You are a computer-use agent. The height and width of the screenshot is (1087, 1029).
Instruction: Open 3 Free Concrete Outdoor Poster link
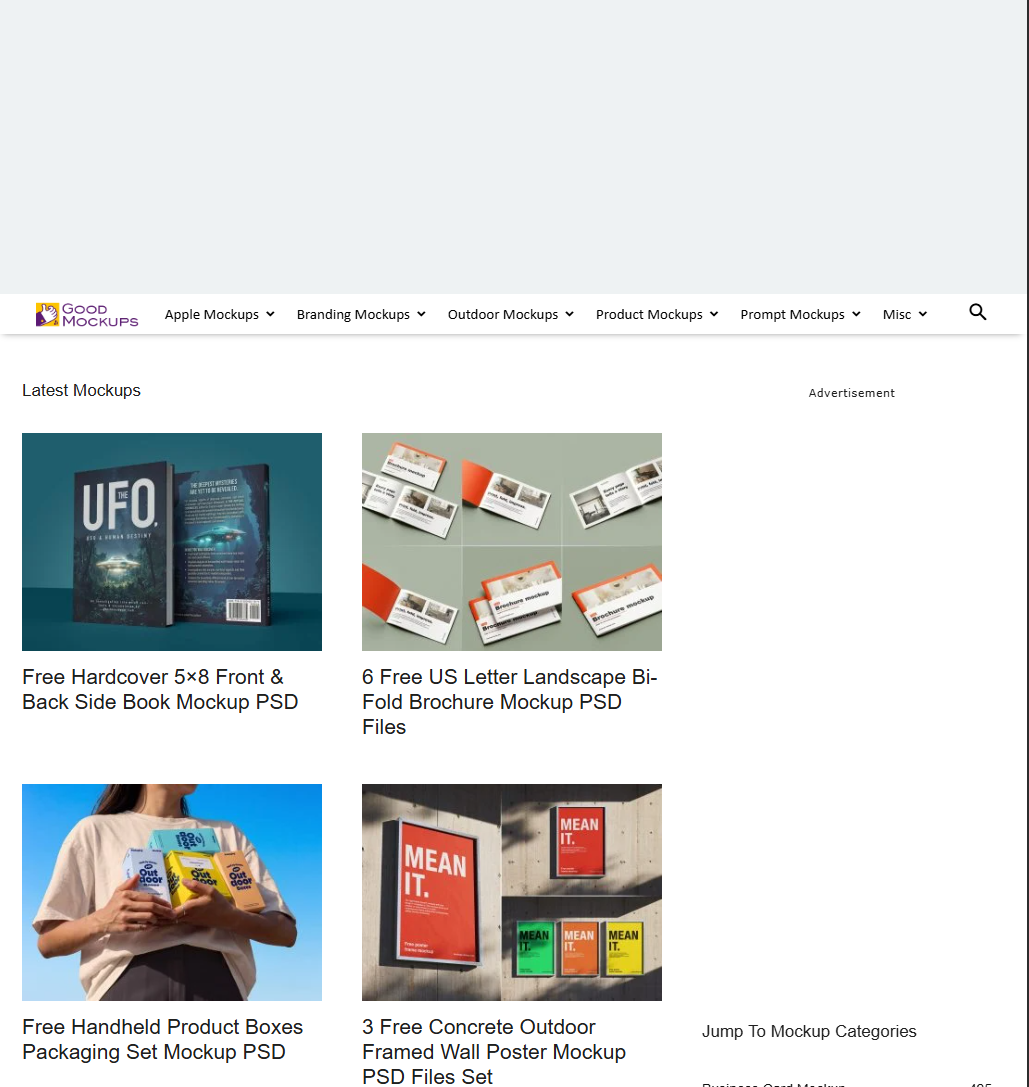click(x=494, y=1051)
